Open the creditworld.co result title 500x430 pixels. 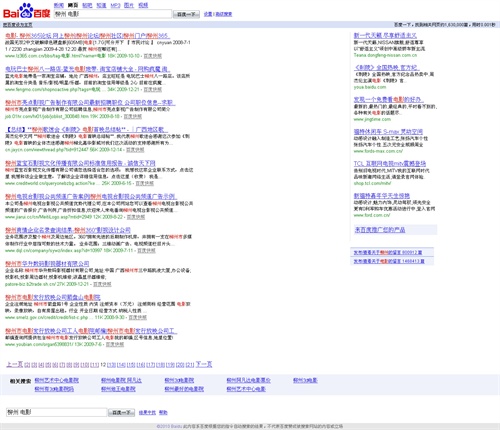pyautogui.click(x=80, y=163)
